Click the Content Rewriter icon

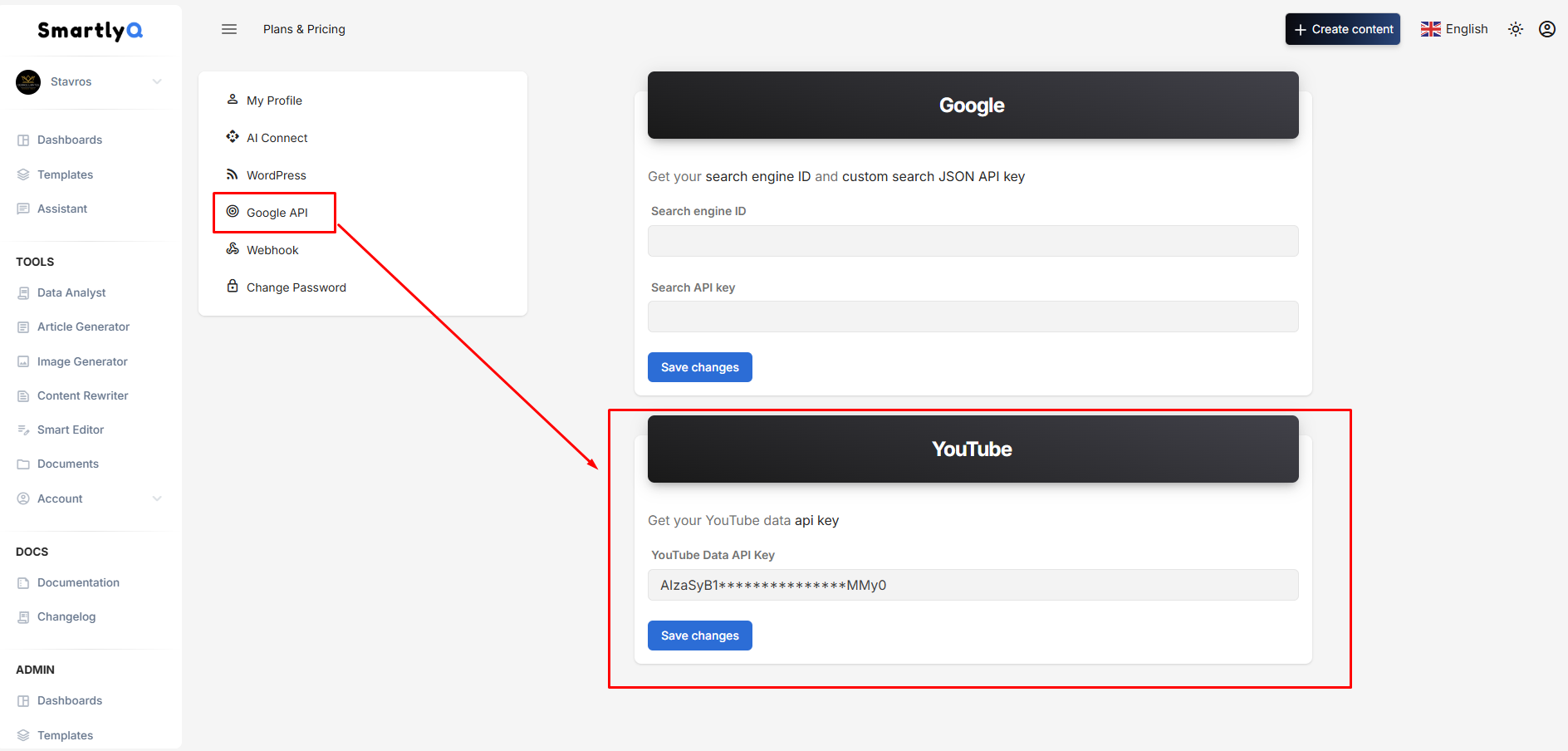pos(23,396)
